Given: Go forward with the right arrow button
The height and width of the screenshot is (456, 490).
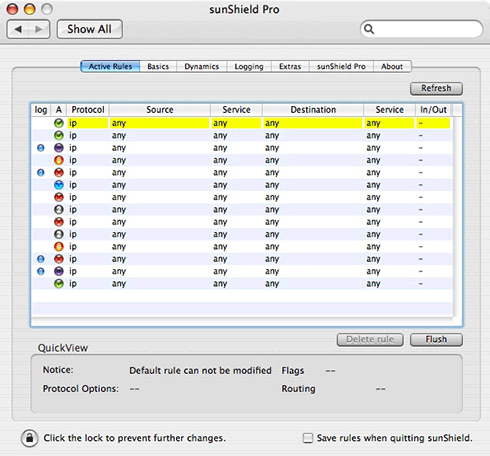Looking at the screenshot, I should point(39,29).
